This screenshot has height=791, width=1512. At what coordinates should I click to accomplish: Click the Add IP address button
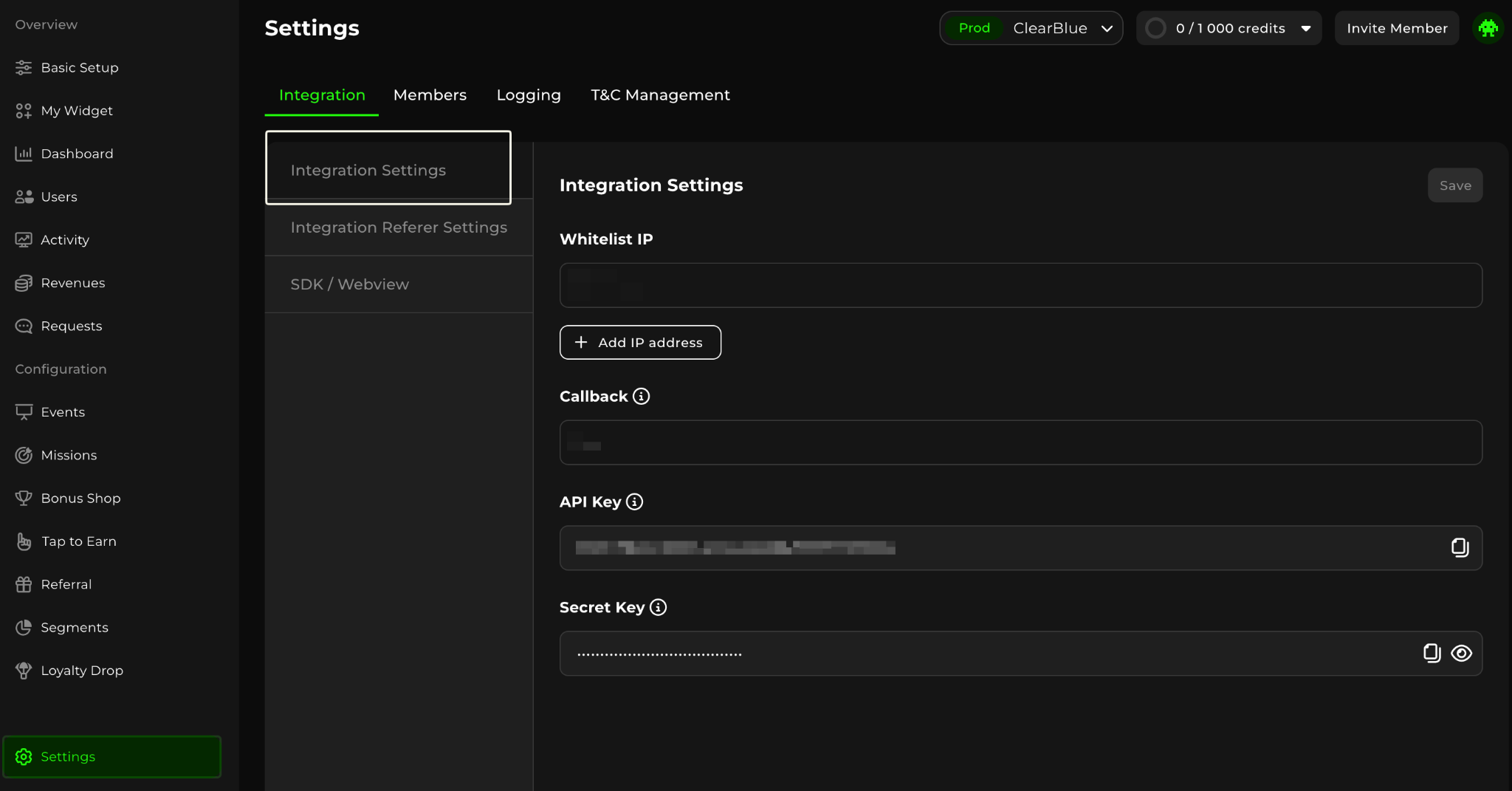click(x=640, y=343)
